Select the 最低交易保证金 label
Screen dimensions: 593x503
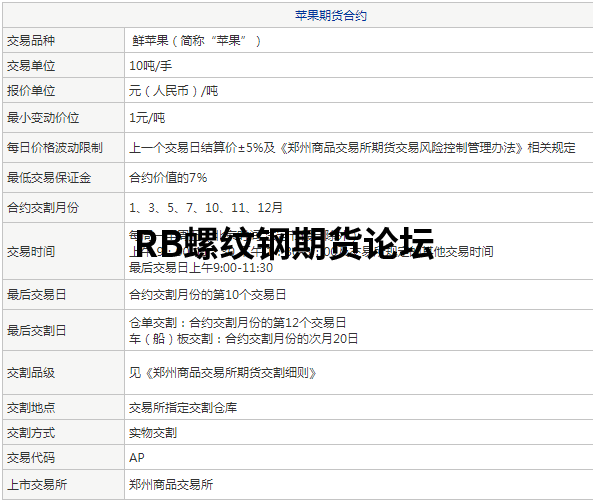[x=49, y=177]
